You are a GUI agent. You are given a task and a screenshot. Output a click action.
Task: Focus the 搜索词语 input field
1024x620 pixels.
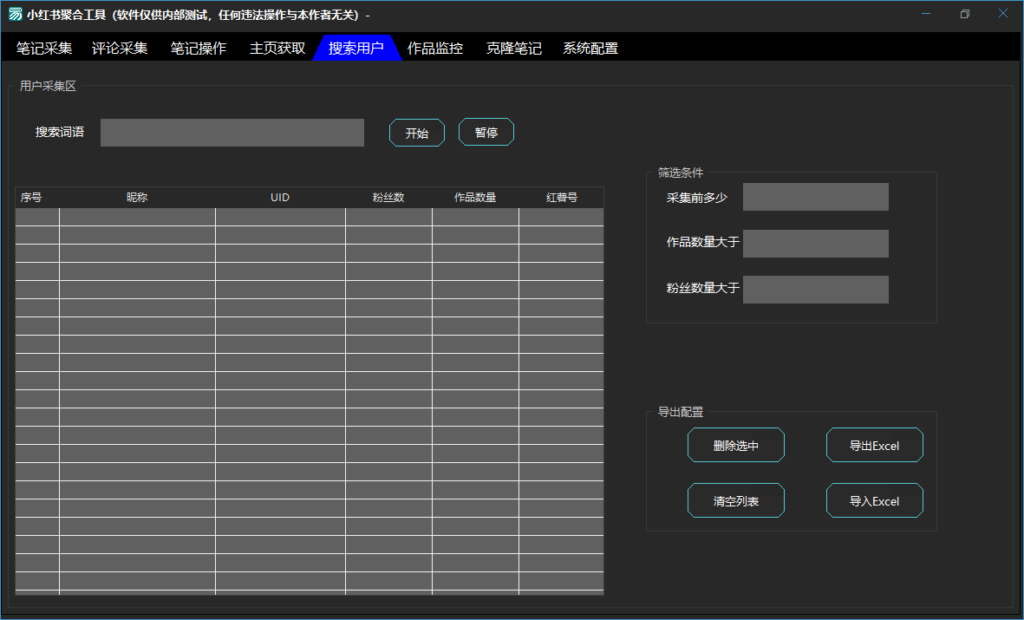pos(232,133)
